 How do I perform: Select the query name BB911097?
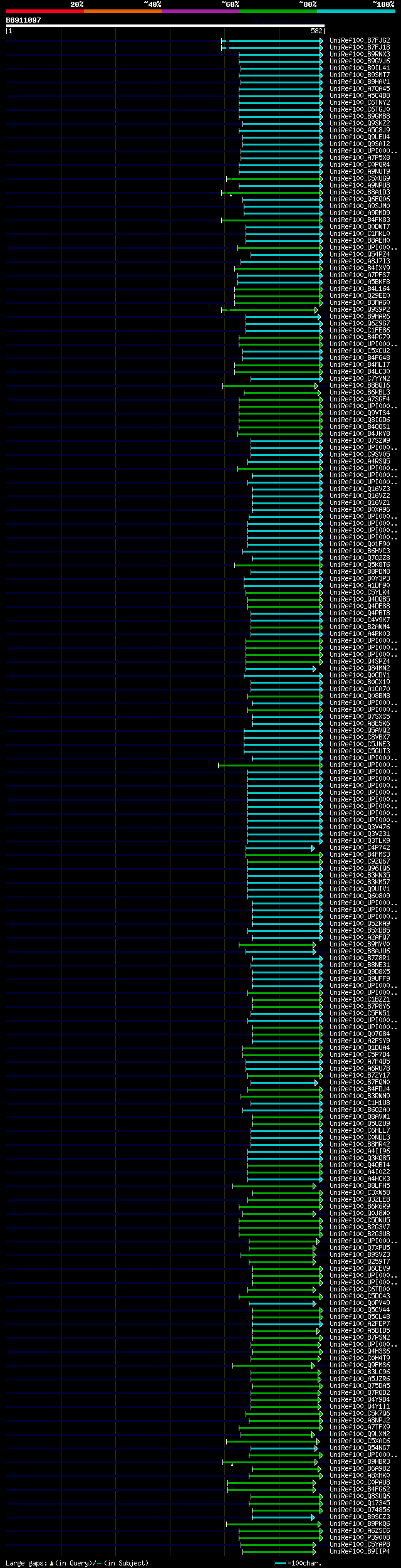pyautogui.click(x=23, y=20)
